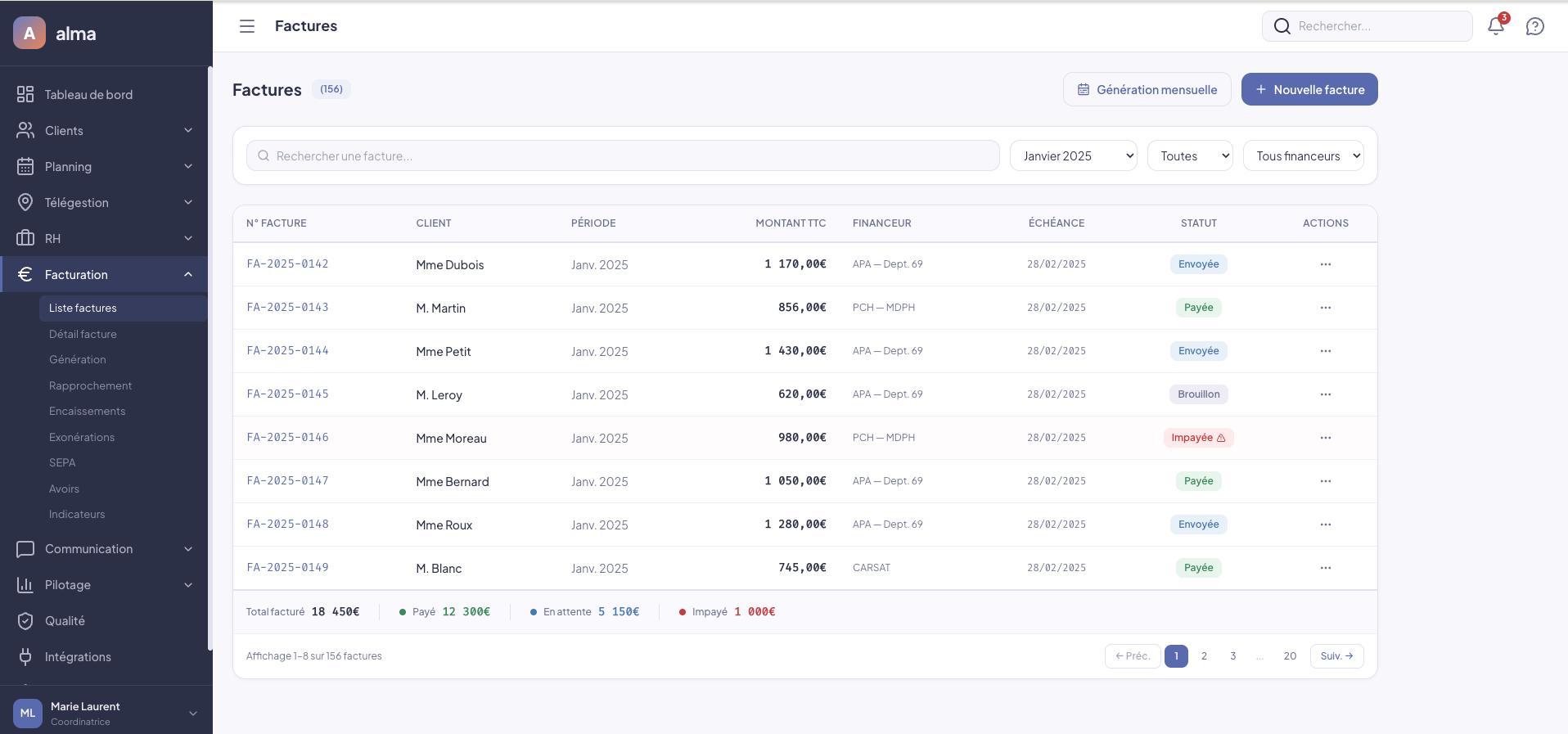This screenshot has width=1568, height=734.
Task: Open the notifications bell
Action: tap(1495, 26)
